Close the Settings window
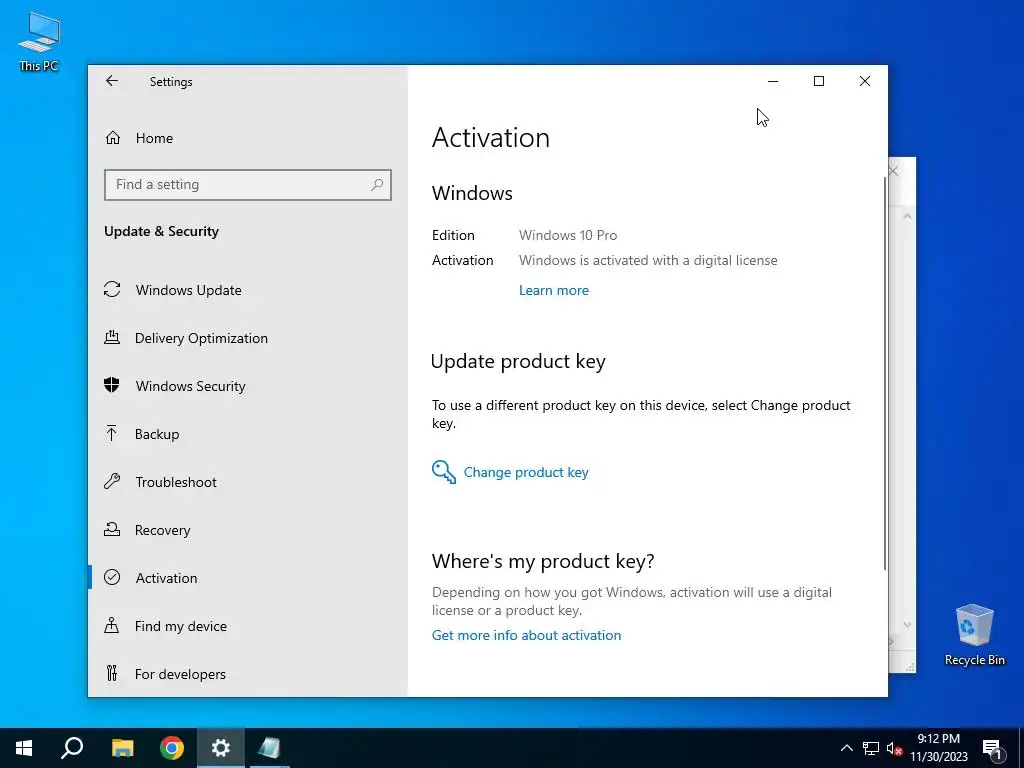This screenshot has height=768, width=1024. tap(865, 81)
